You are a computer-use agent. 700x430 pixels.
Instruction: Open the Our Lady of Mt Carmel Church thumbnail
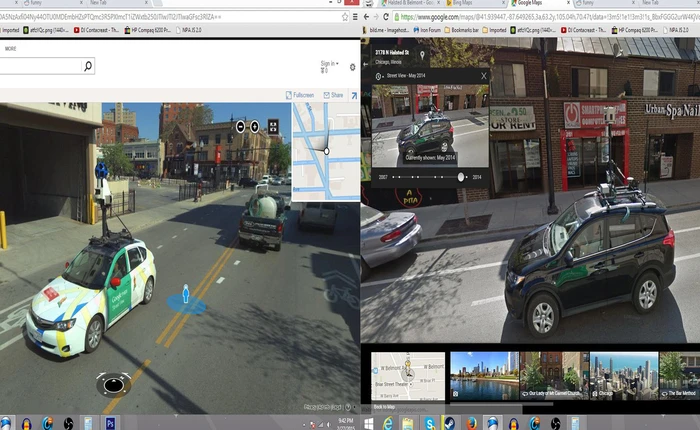pos(554,376)
